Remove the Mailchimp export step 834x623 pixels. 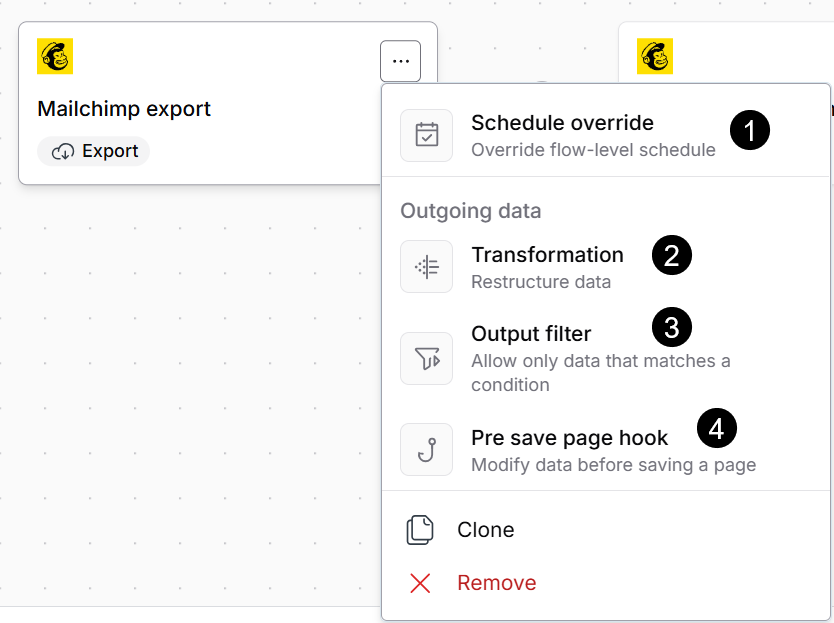pyautogui.click(x=606, y=583)
